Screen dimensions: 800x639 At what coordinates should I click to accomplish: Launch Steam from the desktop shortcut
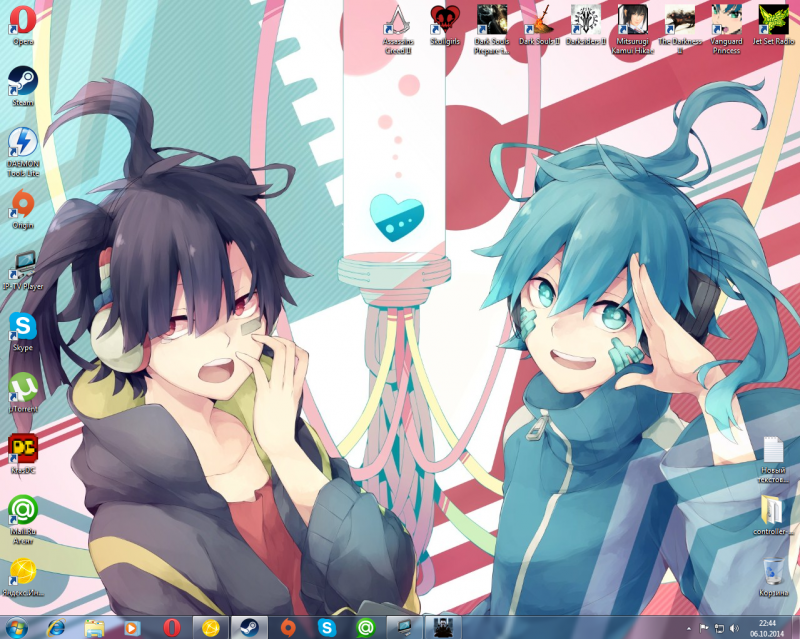22,87
